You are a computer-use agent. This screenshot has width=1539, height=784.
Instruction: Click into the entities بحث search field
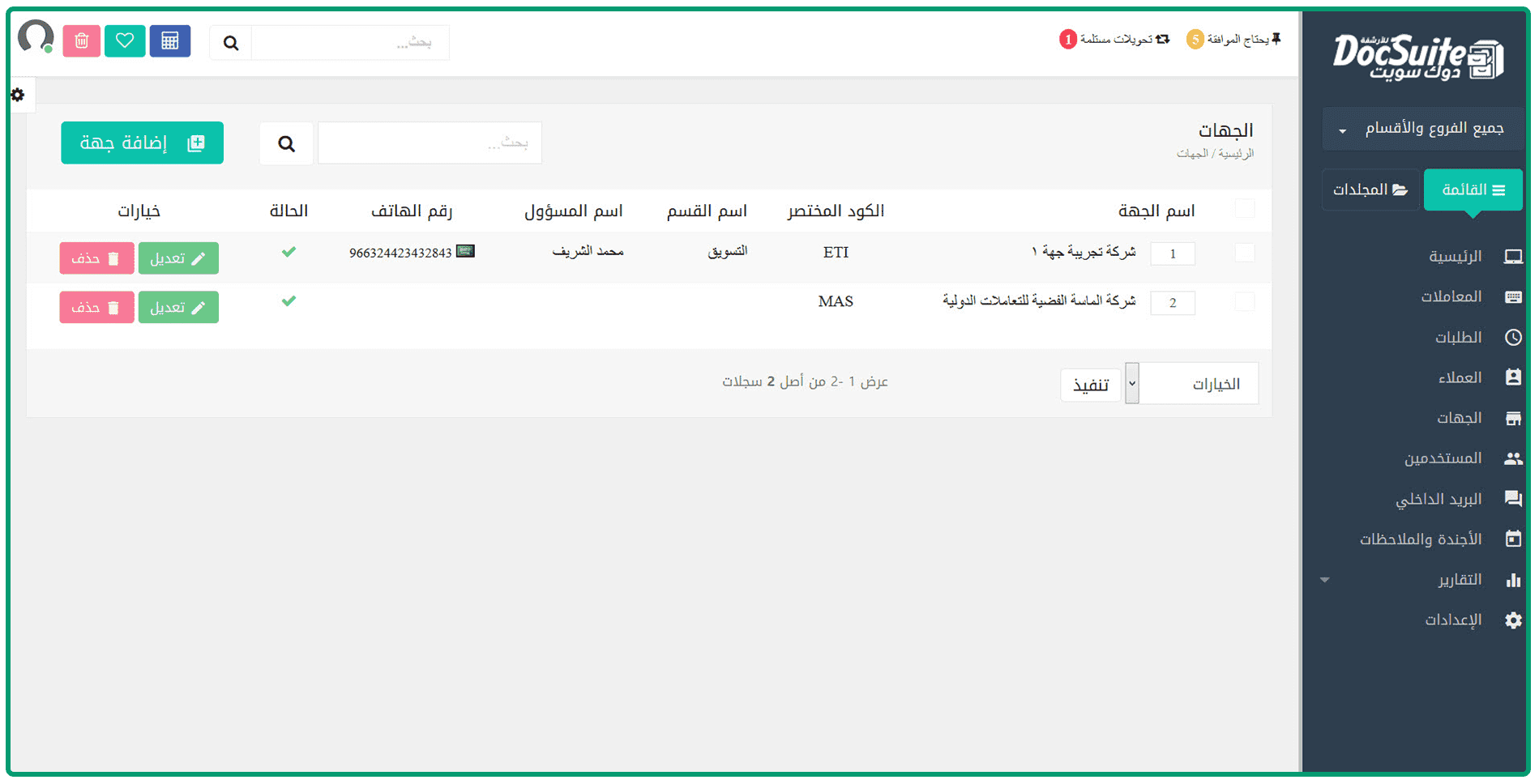pyautogui.click(x=430, y=143)
